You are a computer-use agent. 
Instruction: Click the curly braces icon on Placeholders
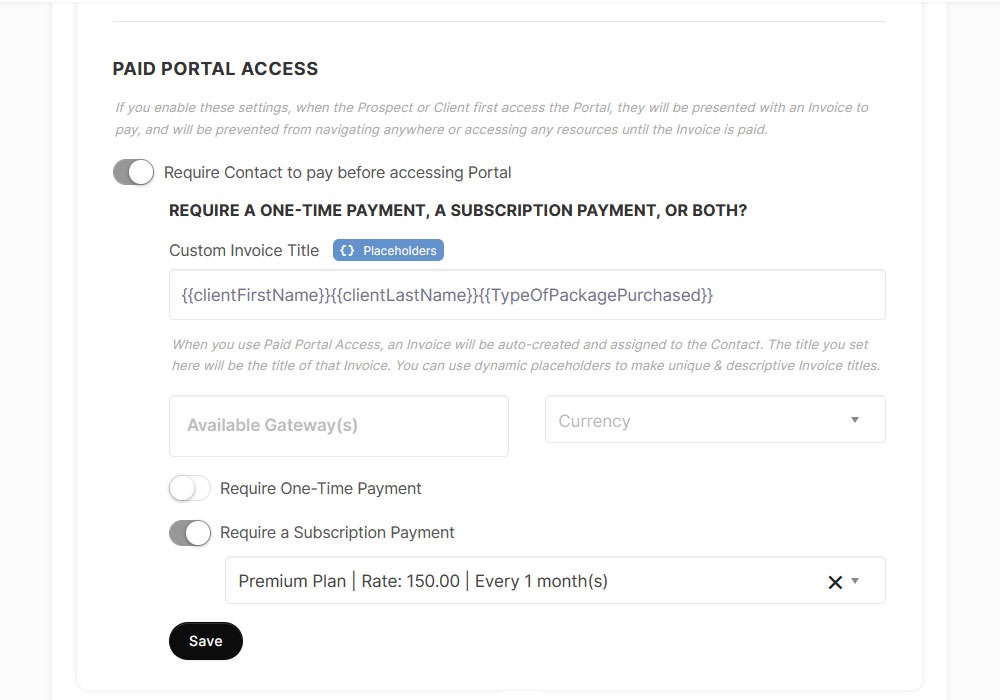tap(347, 251)
